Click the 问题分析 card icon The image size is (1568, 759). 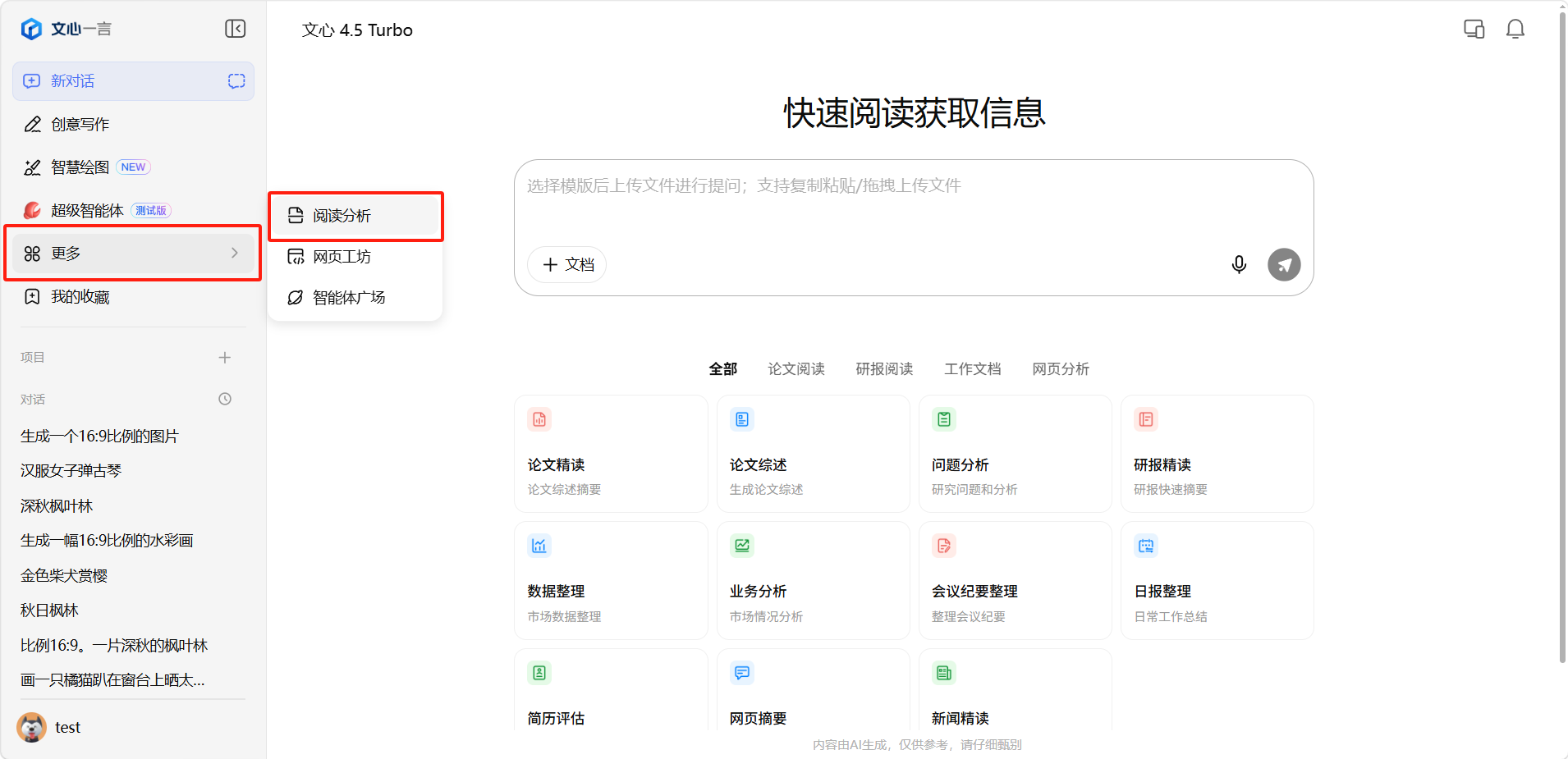click(x=944, y=420)
